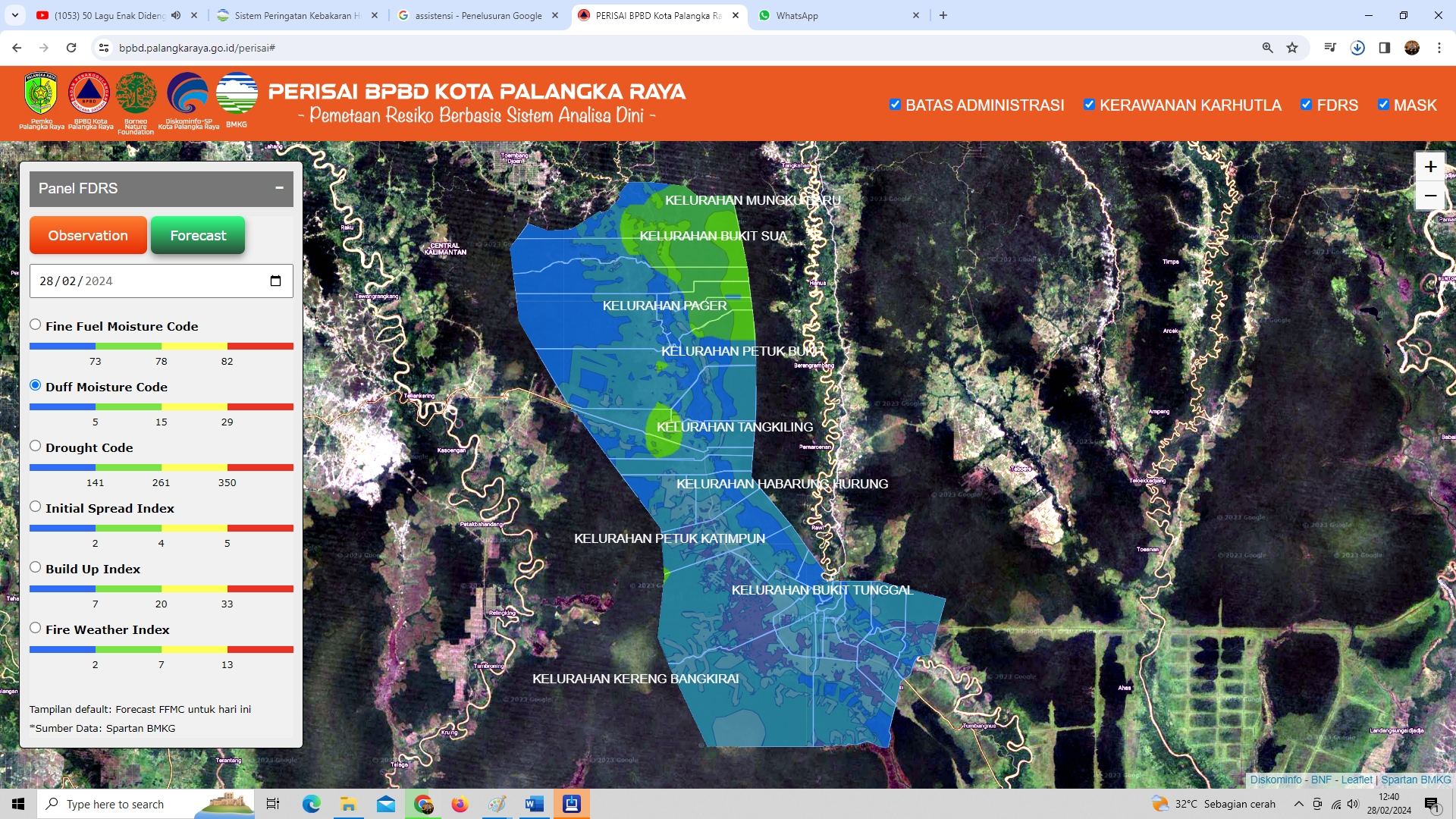Viewport: 1456px width, 819px height.
Task: Open Windows Start menu
Action: pyautogui.click(x=18, y=804)
